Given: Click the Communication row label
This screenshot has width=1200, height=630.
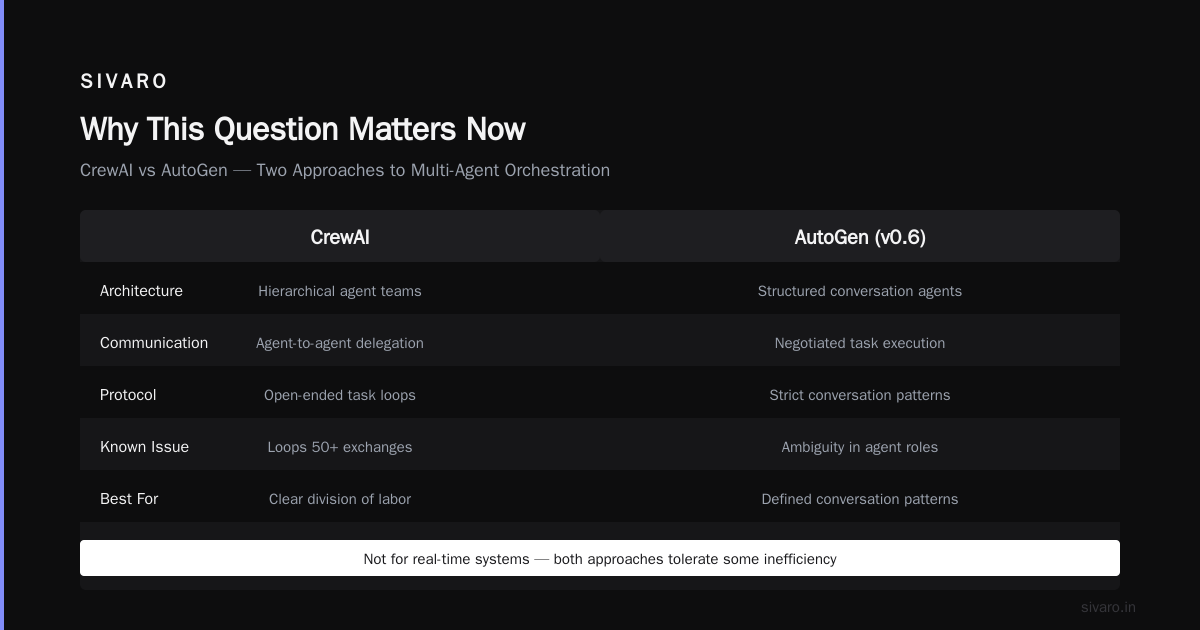Looking at the screenshot, I should coord(154,343).
